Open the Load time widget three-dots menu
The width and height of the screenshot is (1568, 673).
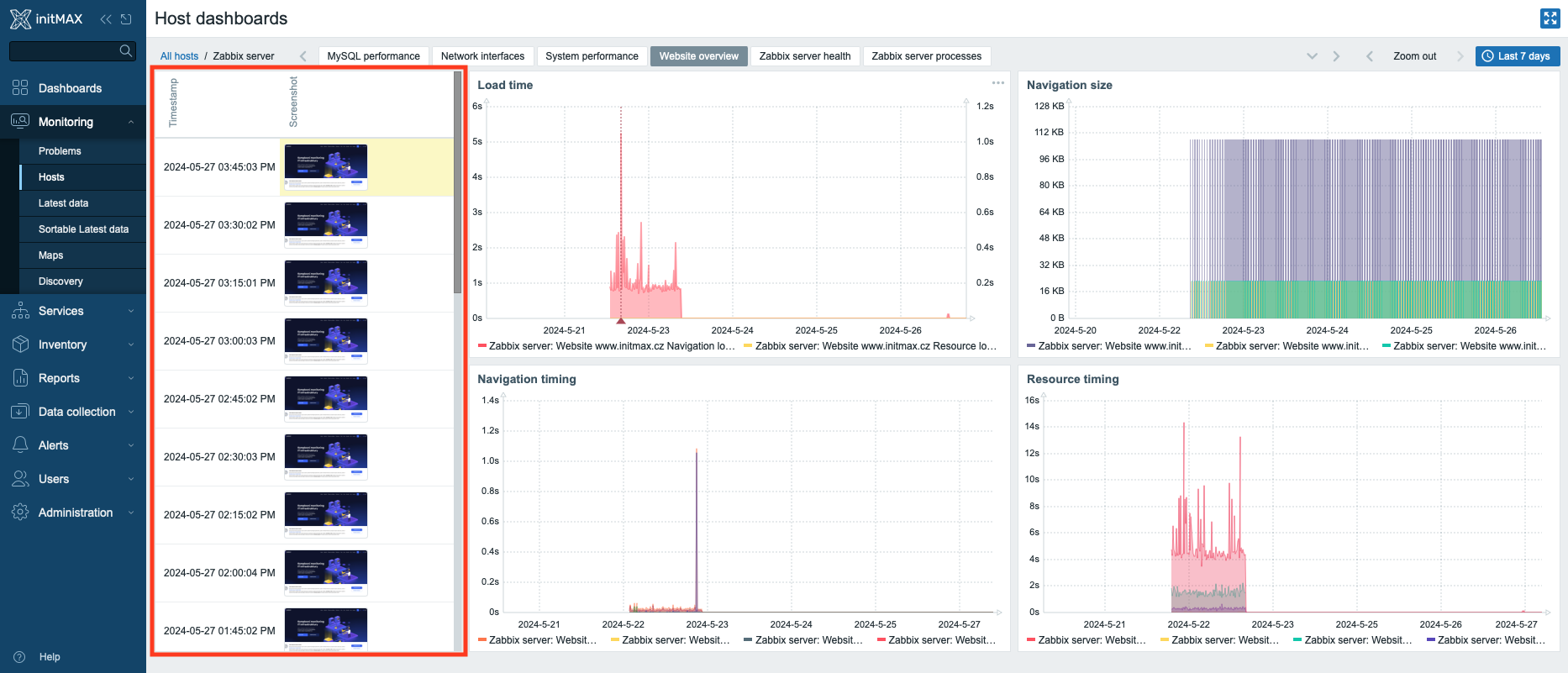pos(997,82)
